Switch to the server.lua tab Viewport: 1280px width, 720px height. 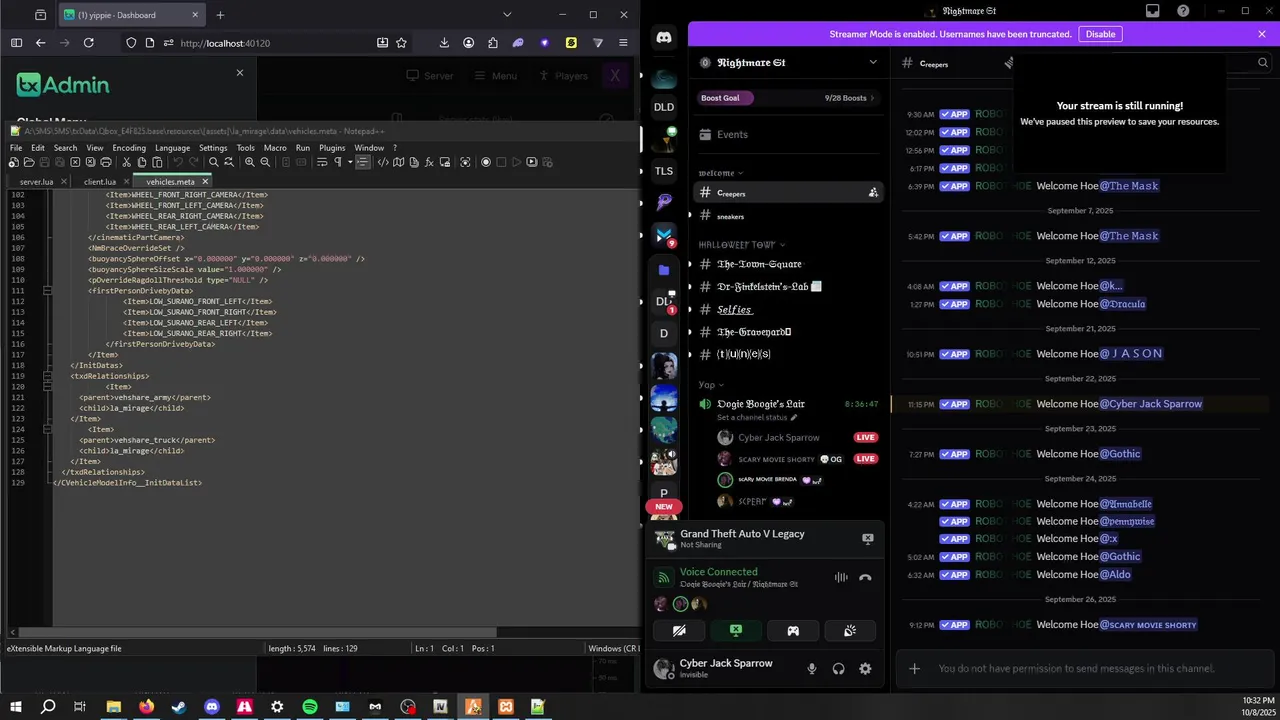point(37,182)
